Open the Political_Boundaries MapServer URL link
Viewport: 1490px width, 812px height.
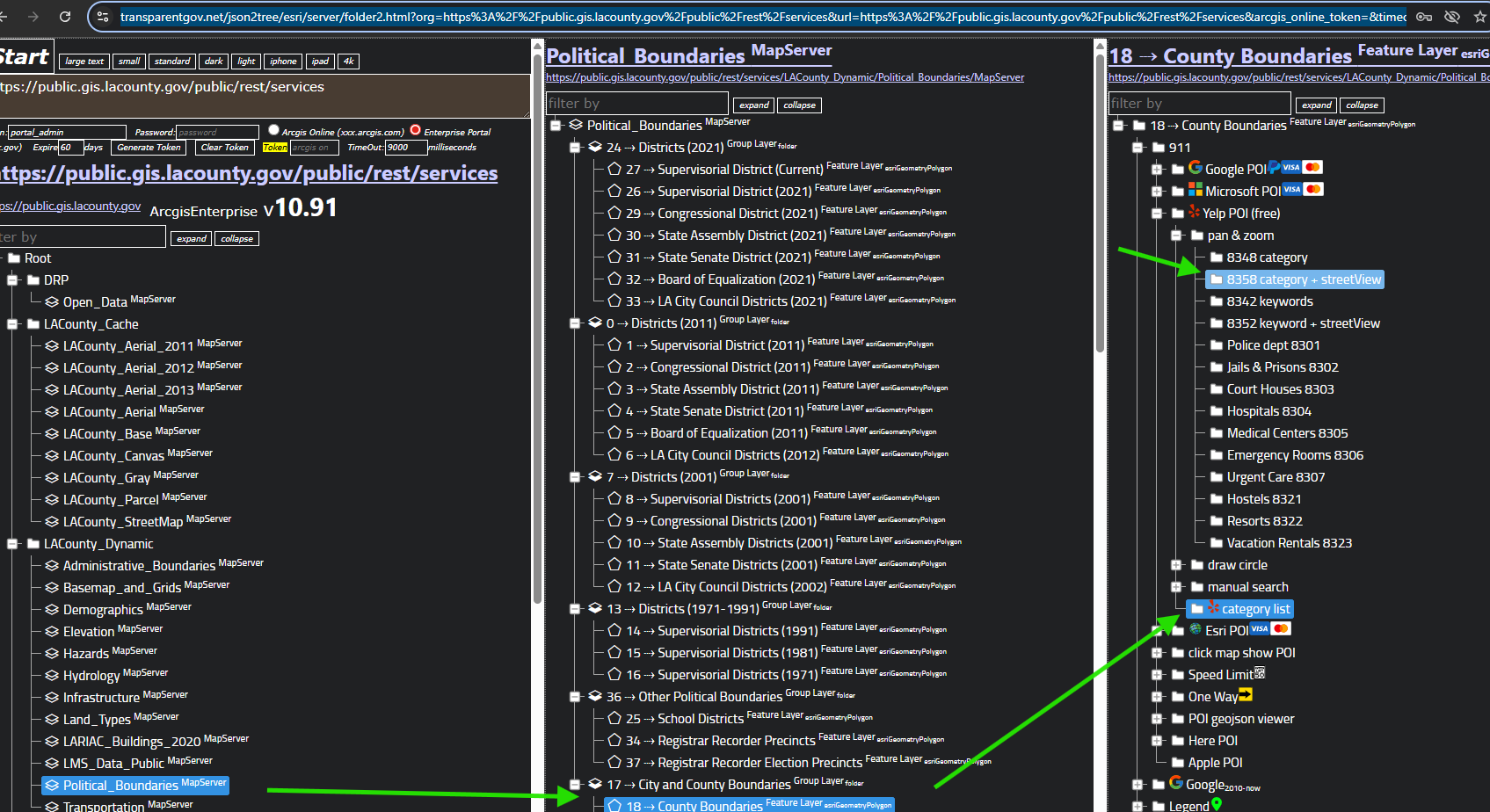[x=784, y=77]
